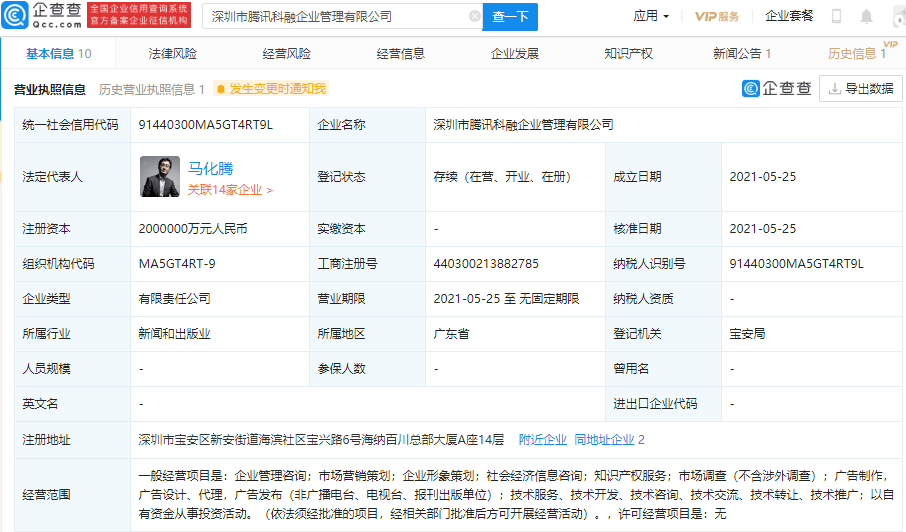Switch to 知识产权 tab
The width and height of the screenshot is (906, 532).
point(628,54)
